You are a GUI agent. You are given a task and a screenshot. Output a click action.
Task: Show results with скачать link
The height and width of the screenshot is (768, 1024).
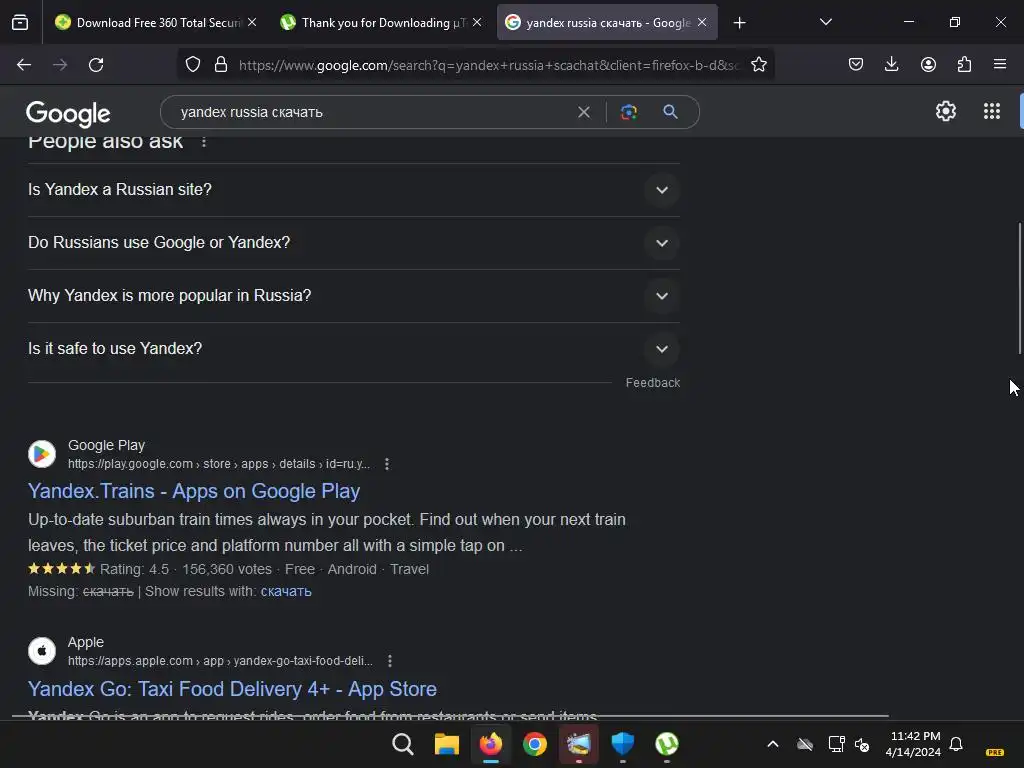[286, 592]
